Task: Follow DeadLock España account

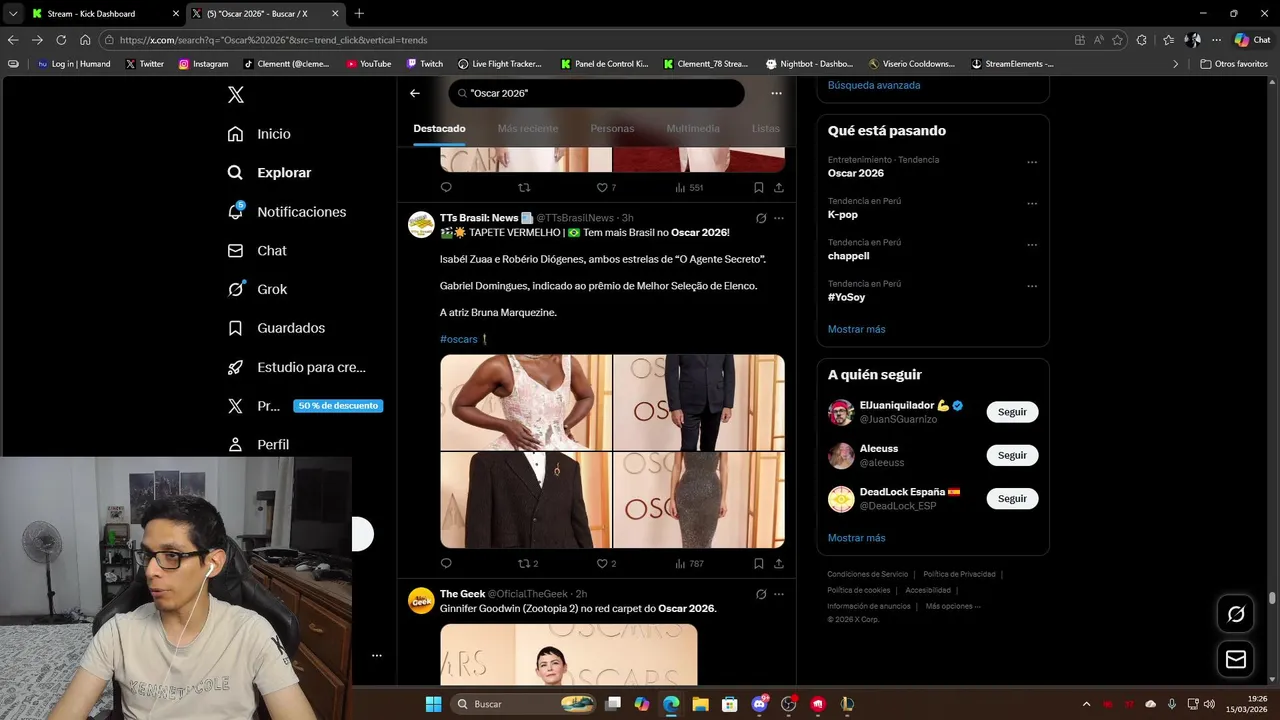Action: [x=1012, y=498]
